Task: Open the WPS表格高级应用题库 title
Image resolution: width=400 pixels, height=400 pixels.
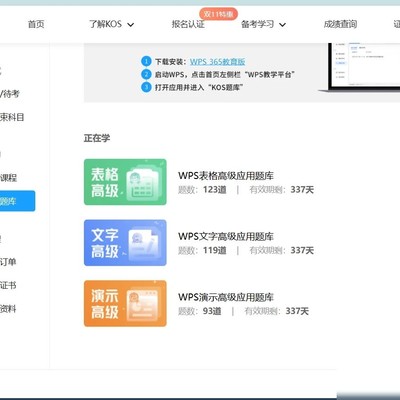Action: tap(226, 176)
